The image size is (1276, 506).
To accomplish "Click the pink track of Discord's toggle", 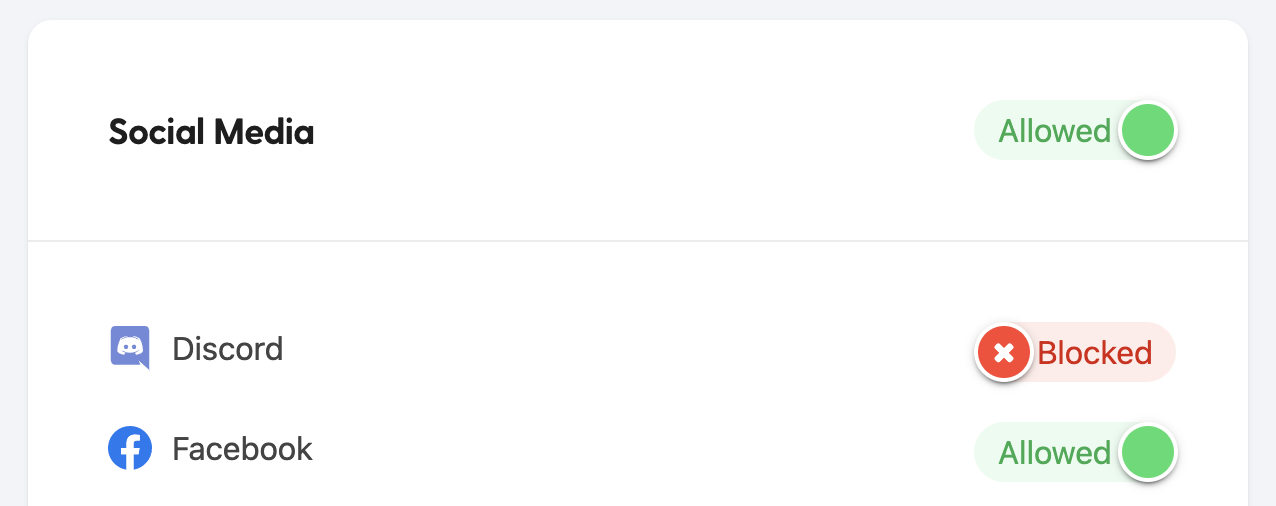I will click(1162, 353).
